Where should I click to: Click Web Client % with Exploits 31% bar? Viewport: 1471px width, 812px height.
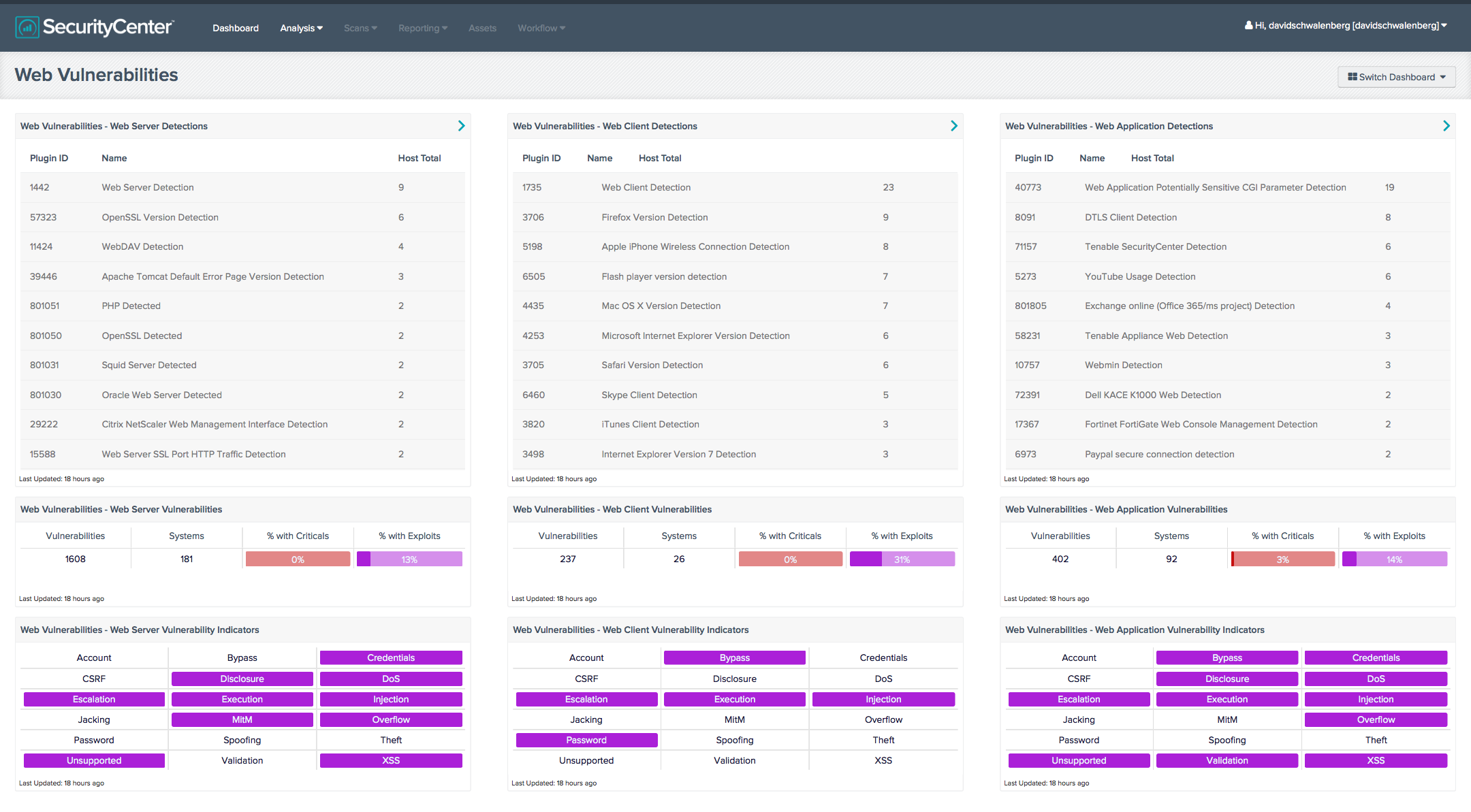point(902,559)
